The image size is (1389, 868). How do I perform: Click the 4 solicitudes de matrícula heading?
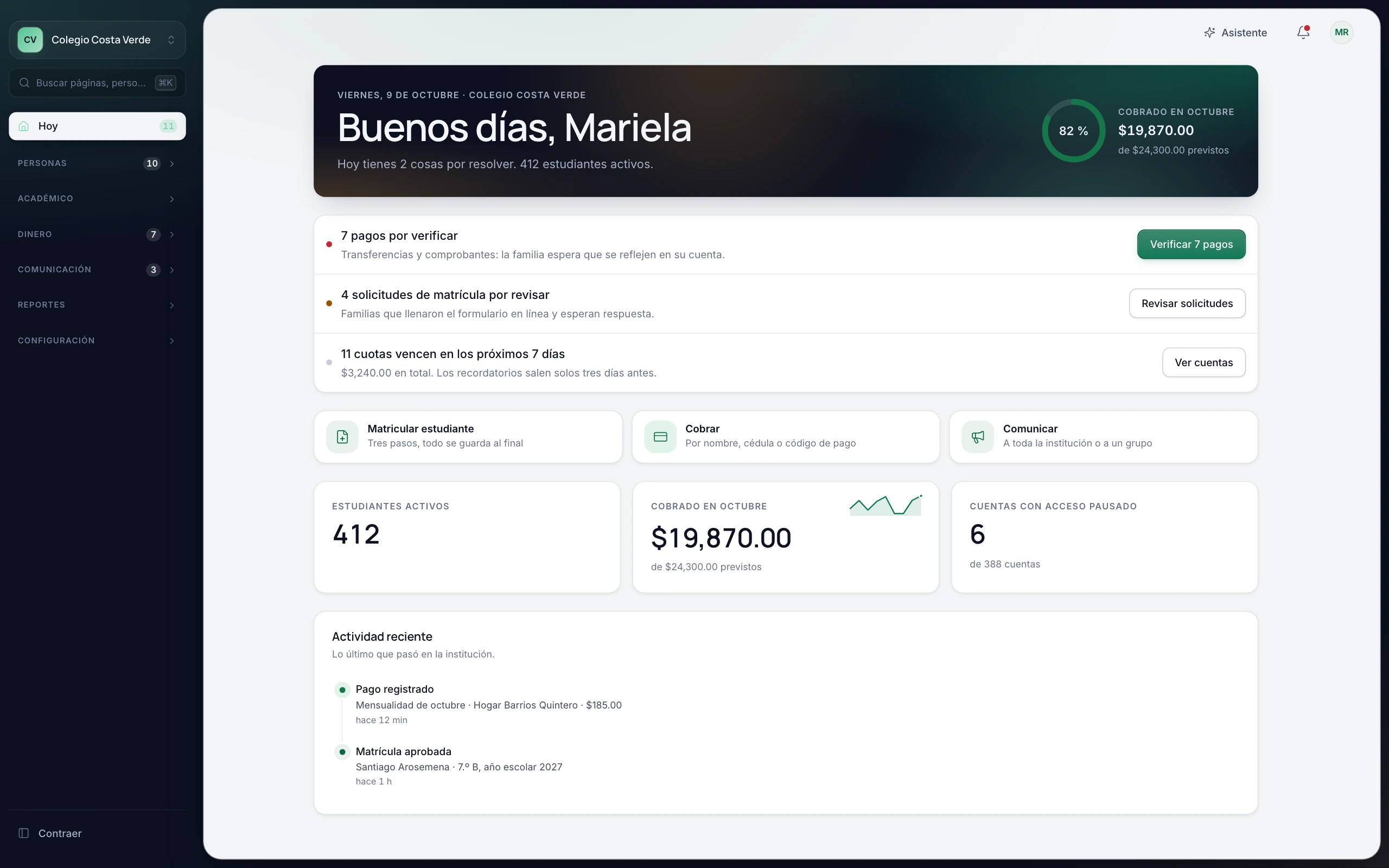[x=445, y=295]
